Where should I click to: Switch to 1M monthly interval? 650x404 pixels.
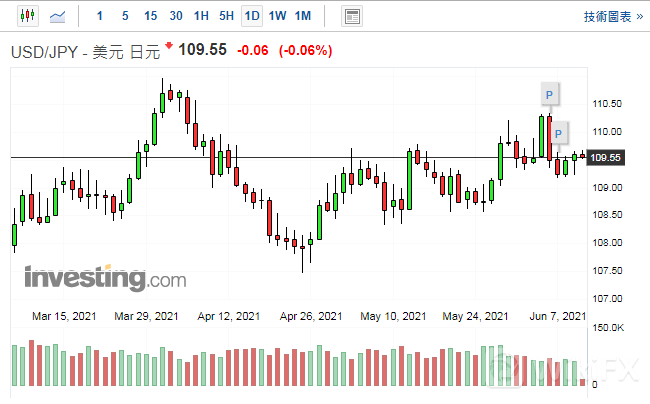(303, 16)
